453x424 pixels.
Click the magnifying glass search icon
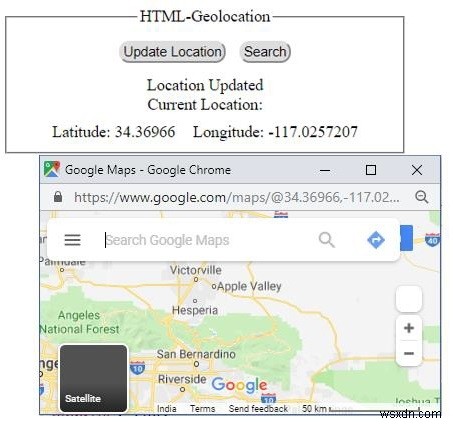326,240
